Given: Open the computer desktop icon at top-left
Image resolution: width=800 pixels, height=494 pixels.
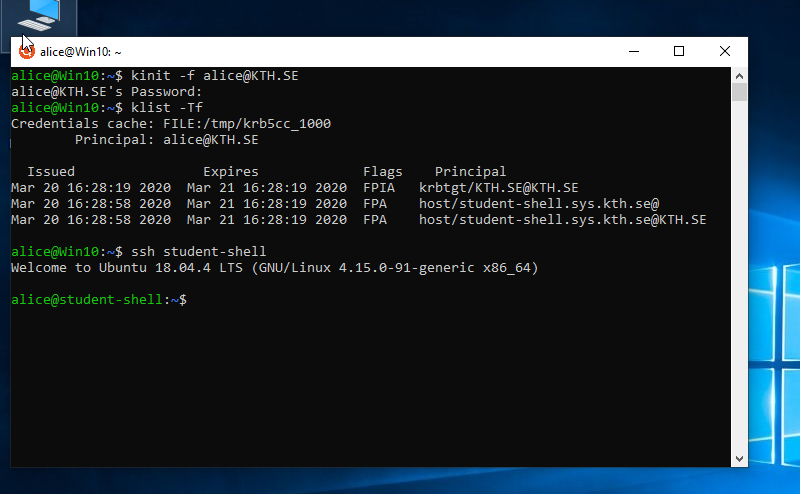Looking at the screenshot, I should coord(38,14).
